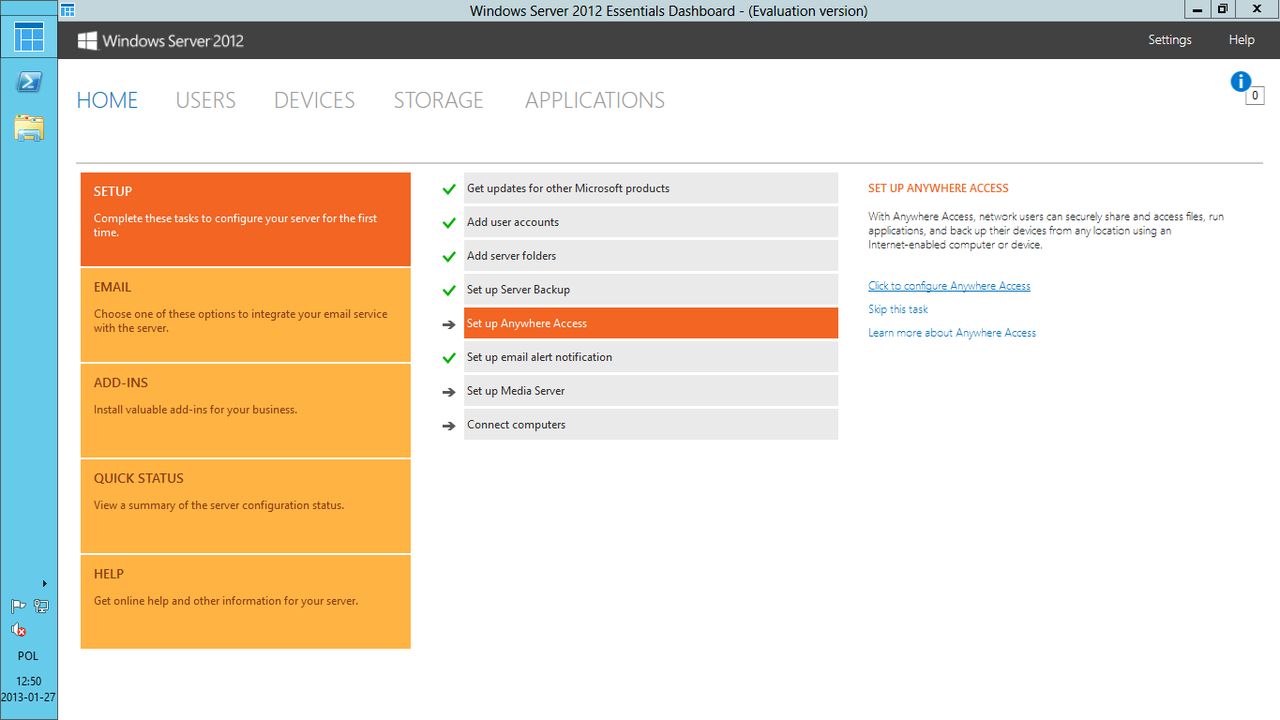The image size is (1280, 720).
Task: Select the Set up Media Server task
Action: tap(651, 391)
